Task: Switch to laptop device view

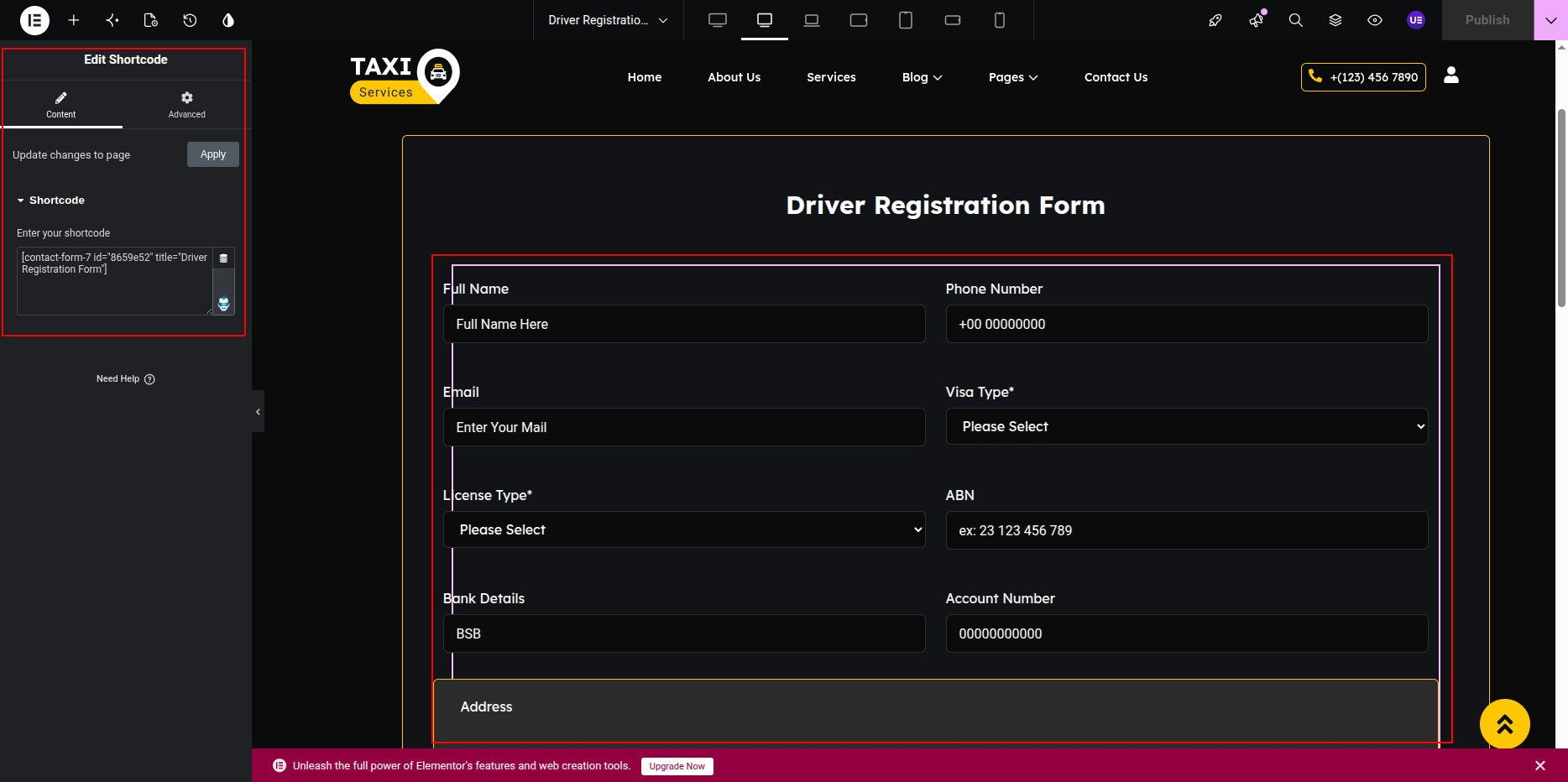Action: [812, 20]
